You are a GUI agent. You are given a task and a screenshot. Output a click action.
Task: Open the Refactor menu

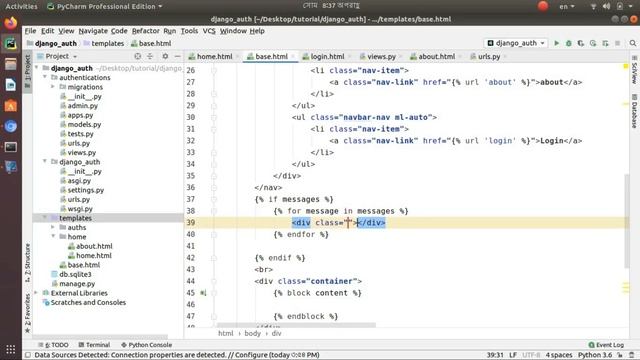click(x=145, y=31)
